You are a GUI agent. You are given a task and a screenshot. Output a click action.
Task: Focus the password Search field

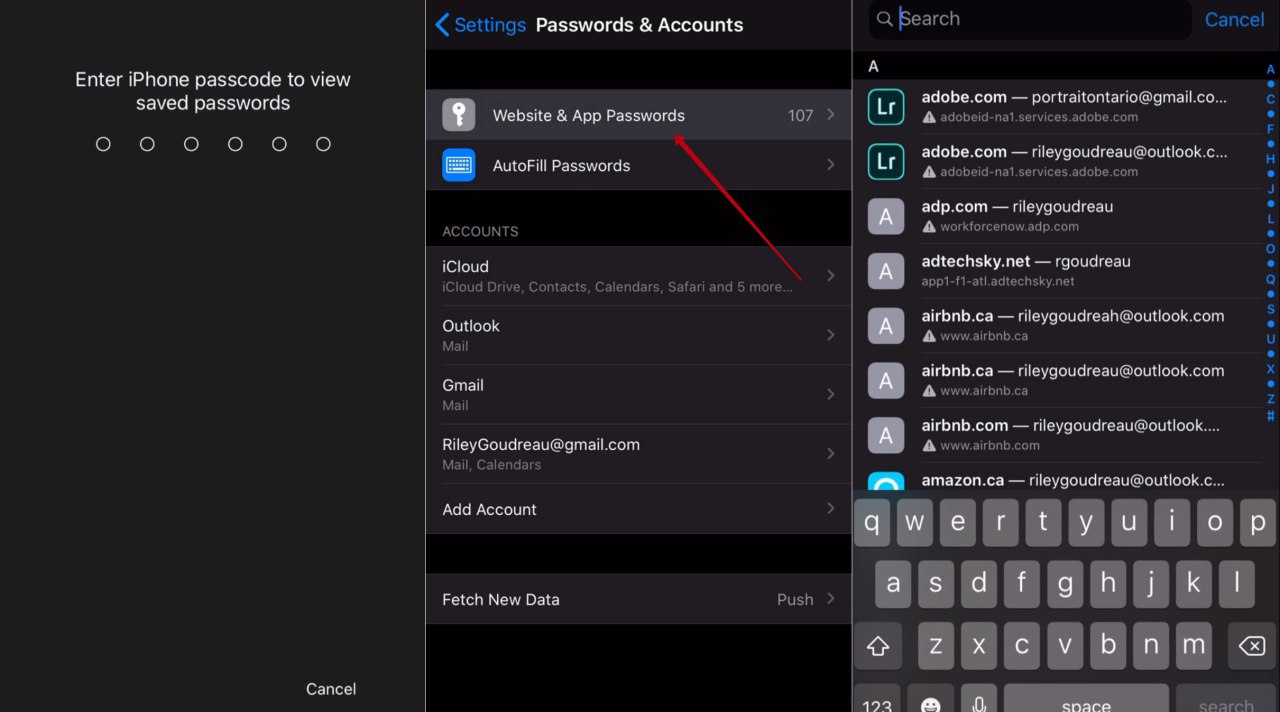coord(1030,19)
